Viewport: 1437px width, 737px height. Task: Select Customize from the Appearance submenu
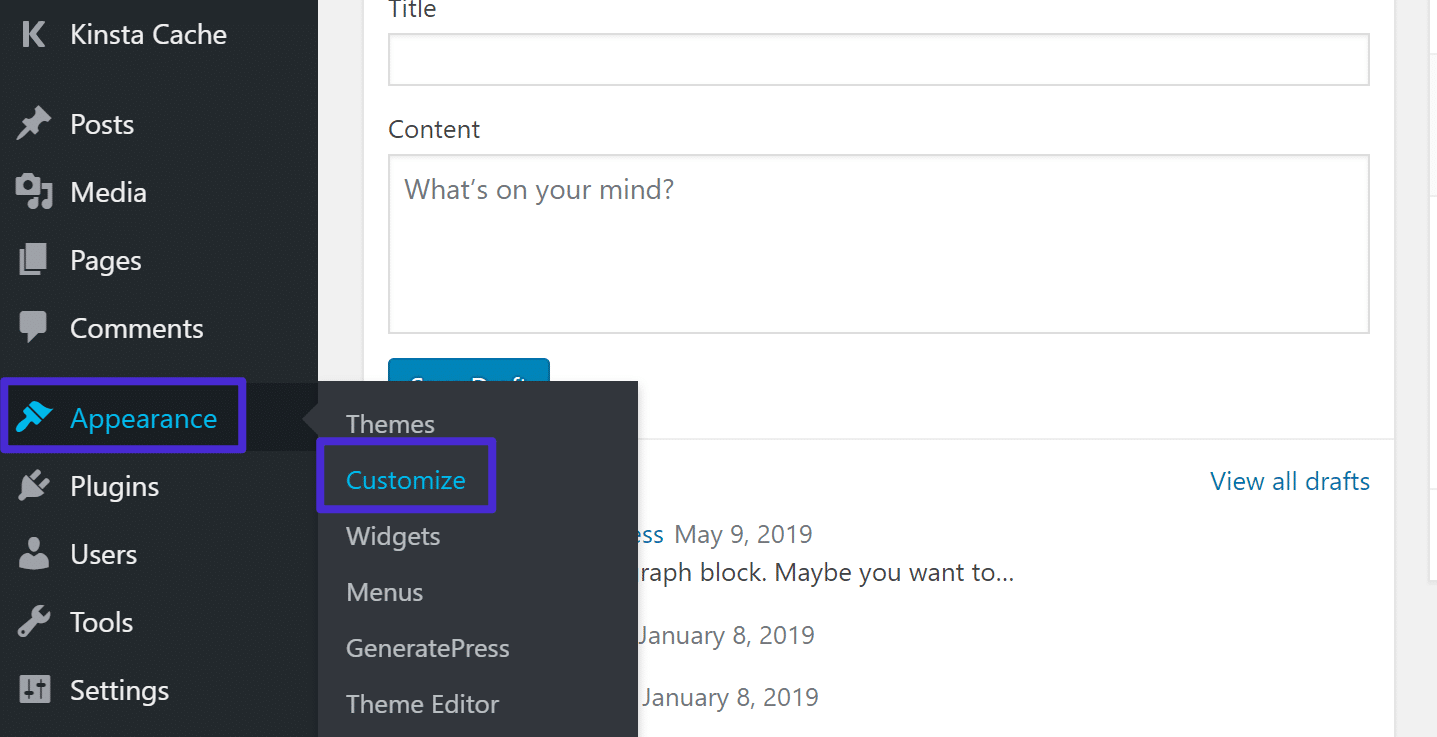click(406, 480)
